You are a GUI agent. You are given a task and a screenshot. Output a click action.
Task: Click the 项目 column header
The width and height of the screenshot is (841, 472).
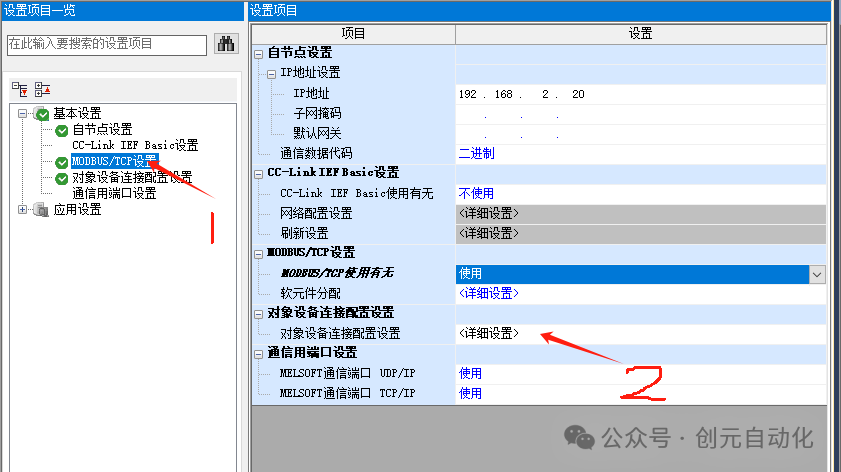(x=353, y=34)
